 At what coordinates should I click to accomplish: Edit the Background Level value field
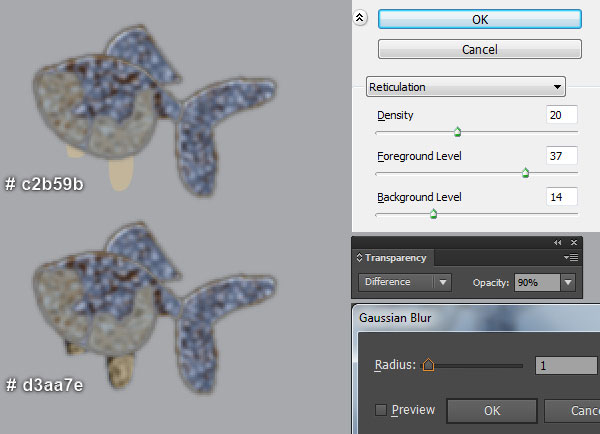(561, 197)
